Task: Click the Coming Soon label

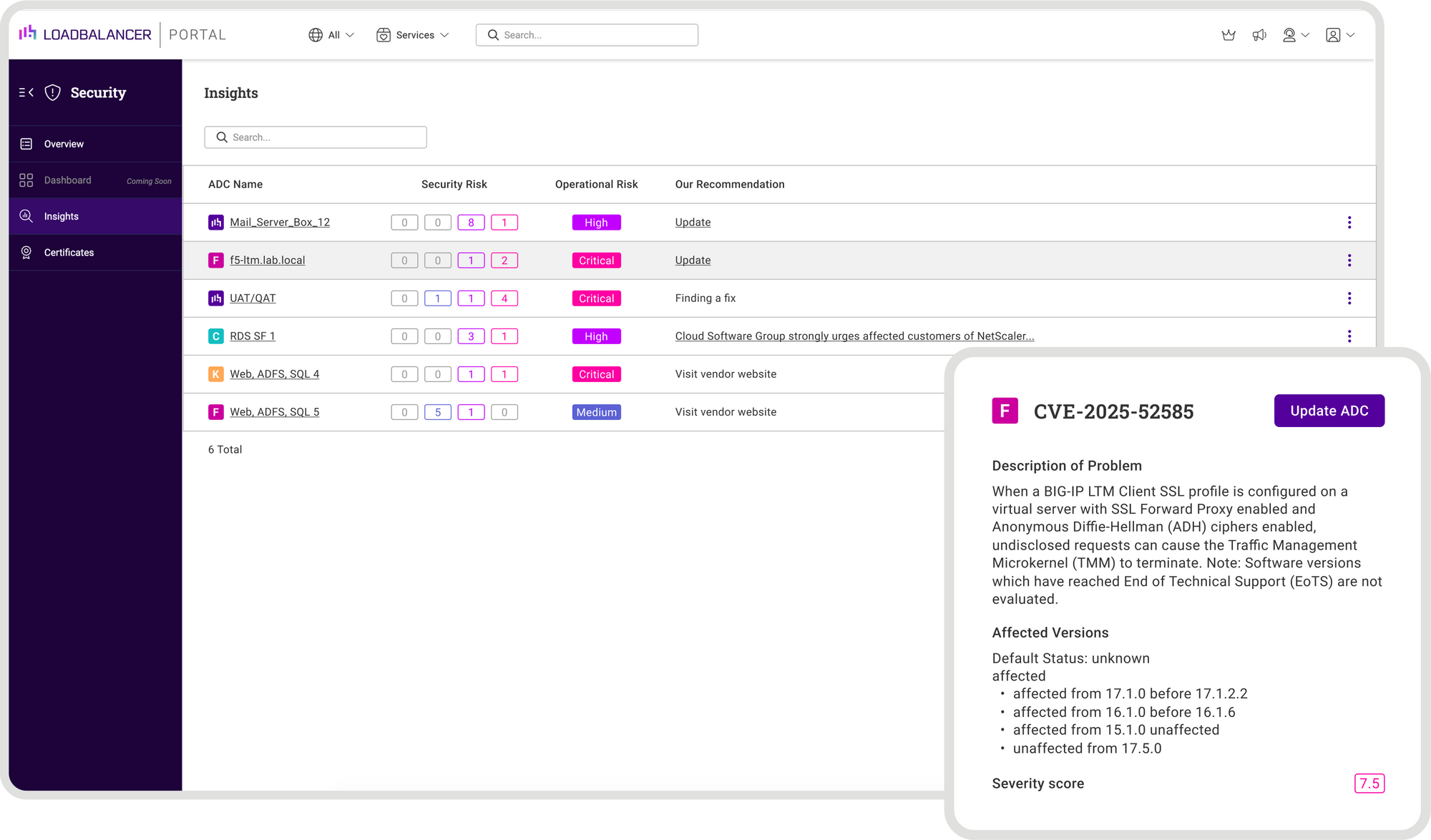Action: (149, 181)
